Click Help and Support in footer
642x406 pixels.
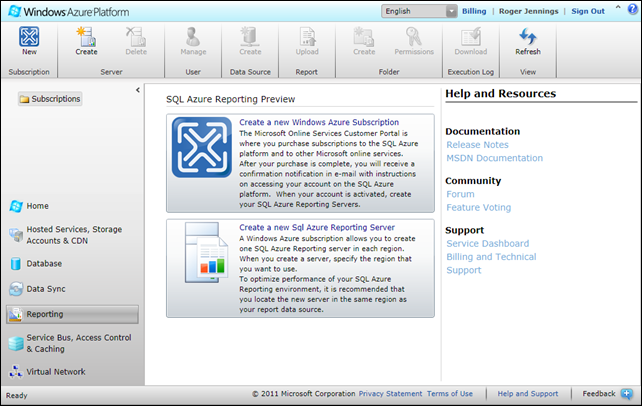[x=528, y=394]
